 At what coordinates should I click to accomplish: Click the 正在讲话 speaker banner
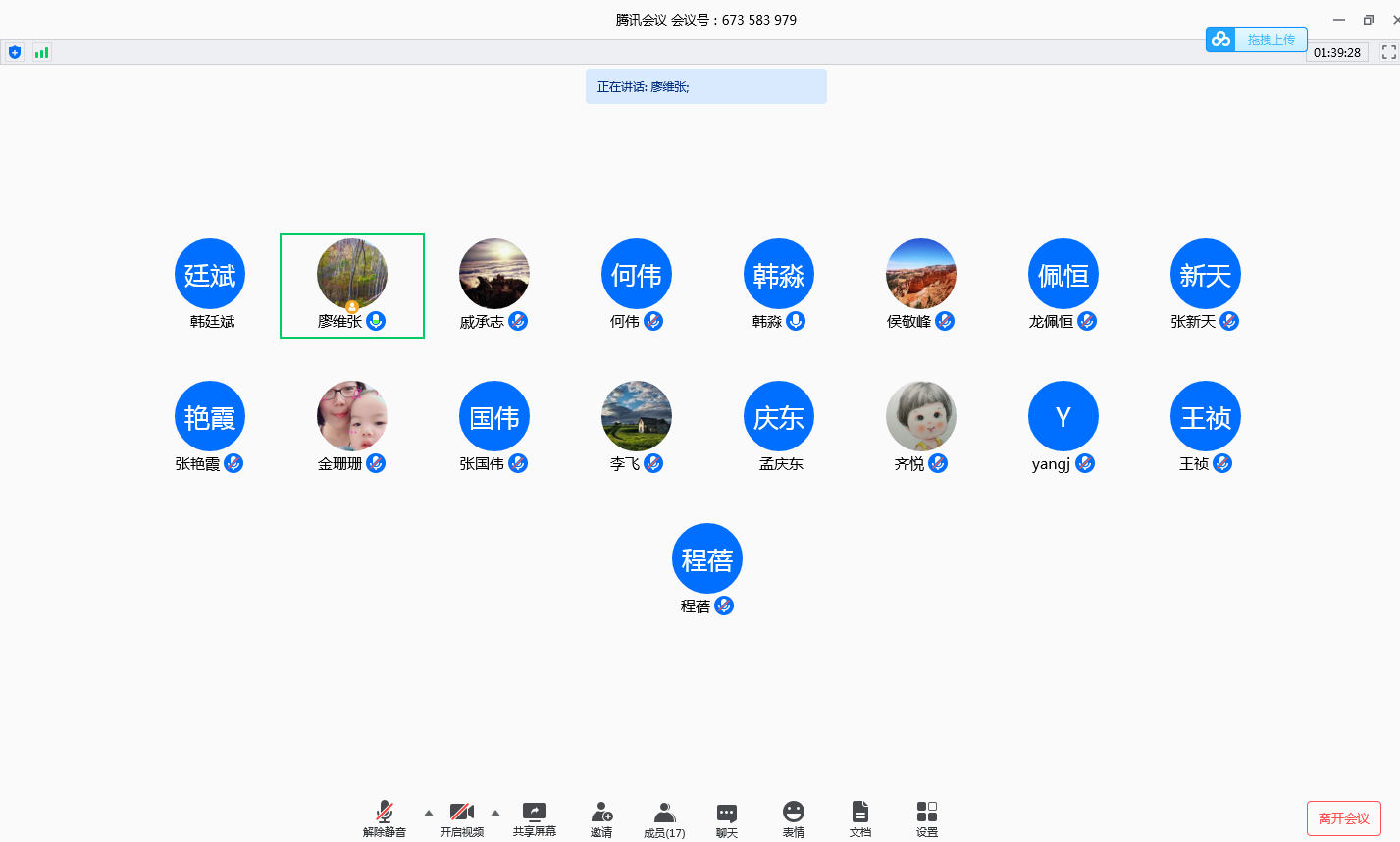(x=705, y=86)
